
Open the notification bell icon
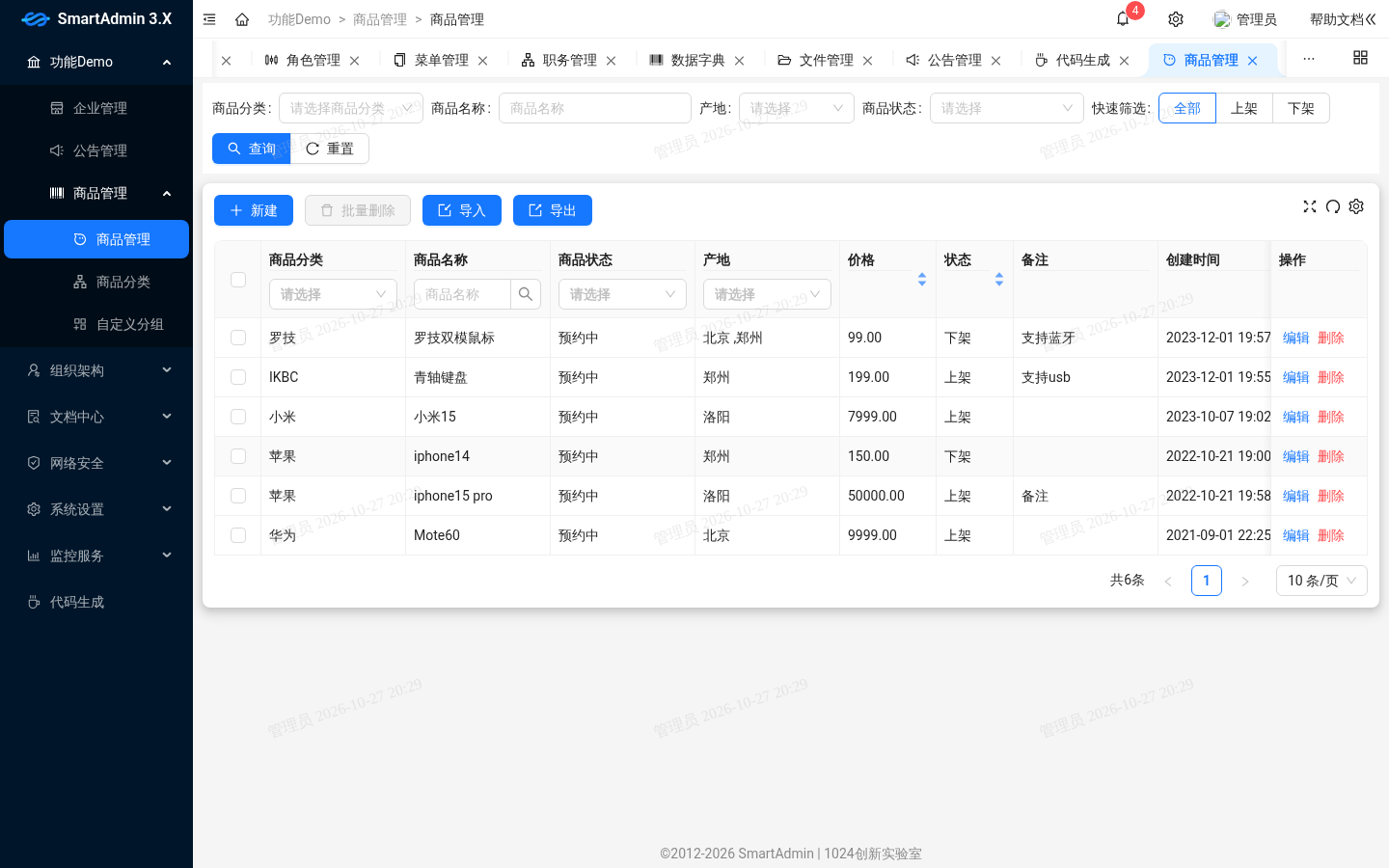tap(1123, 19)
